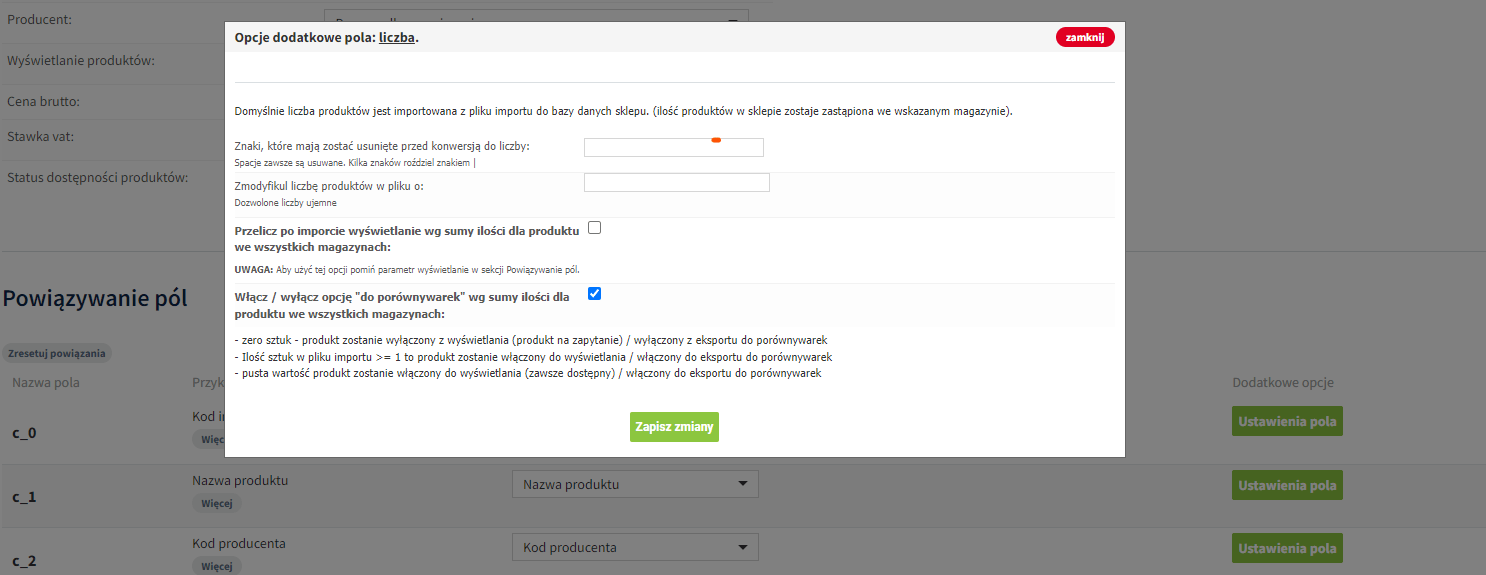Click the 'Zmodyfikuj liczbę produktów' input field
Viewport: 1486px width, 575px height.
676,182
